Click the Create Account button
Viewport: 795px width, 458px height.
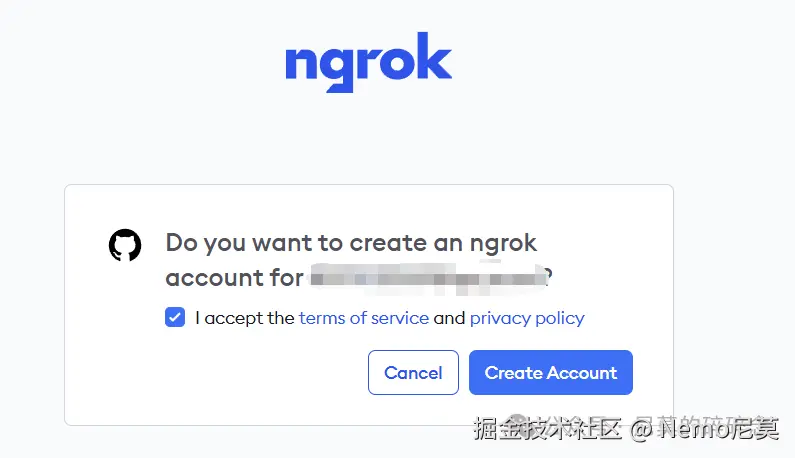tap(551, 372)
